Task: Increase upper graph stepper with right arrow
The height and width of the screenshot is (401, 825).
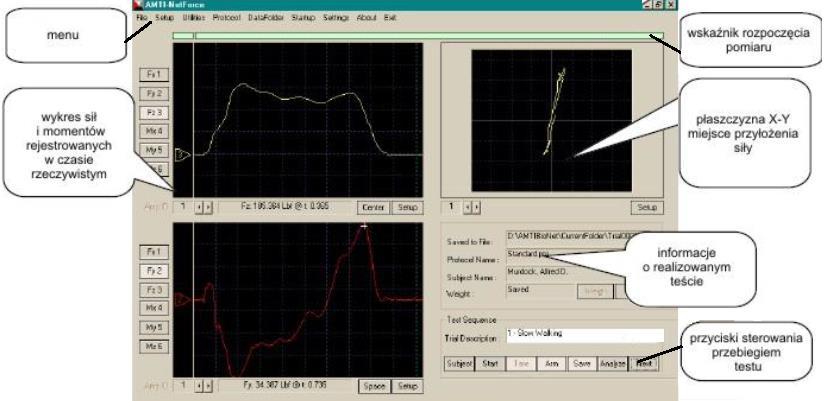Action: point(208,207)
